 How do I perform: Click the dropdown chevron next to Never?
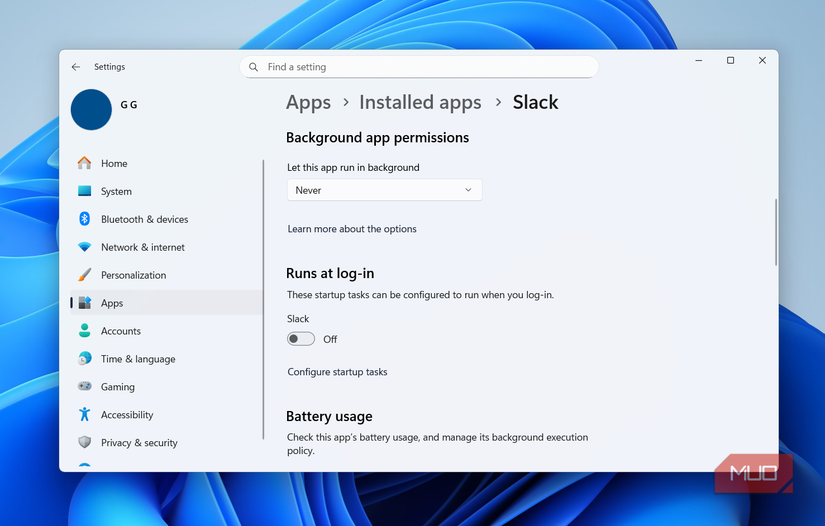[468, 190]
